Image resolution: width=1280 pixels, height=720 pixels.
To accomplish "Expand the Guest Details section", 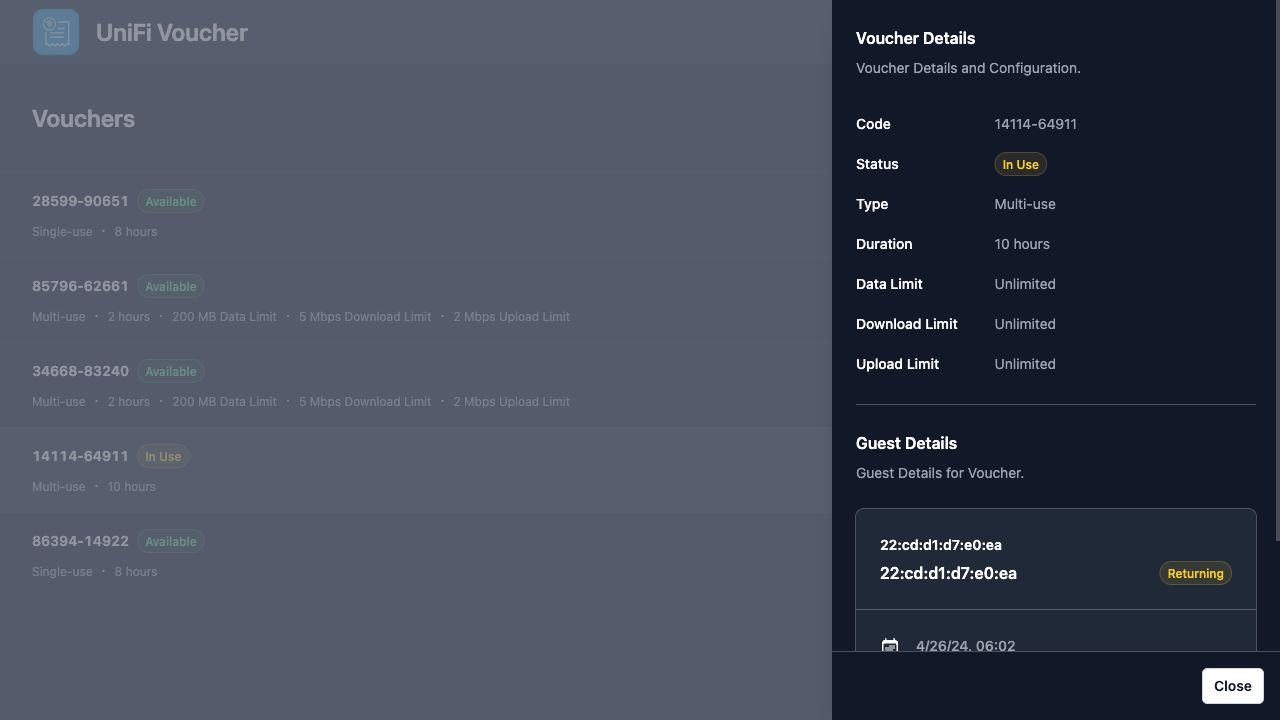I will coord(906,443).
